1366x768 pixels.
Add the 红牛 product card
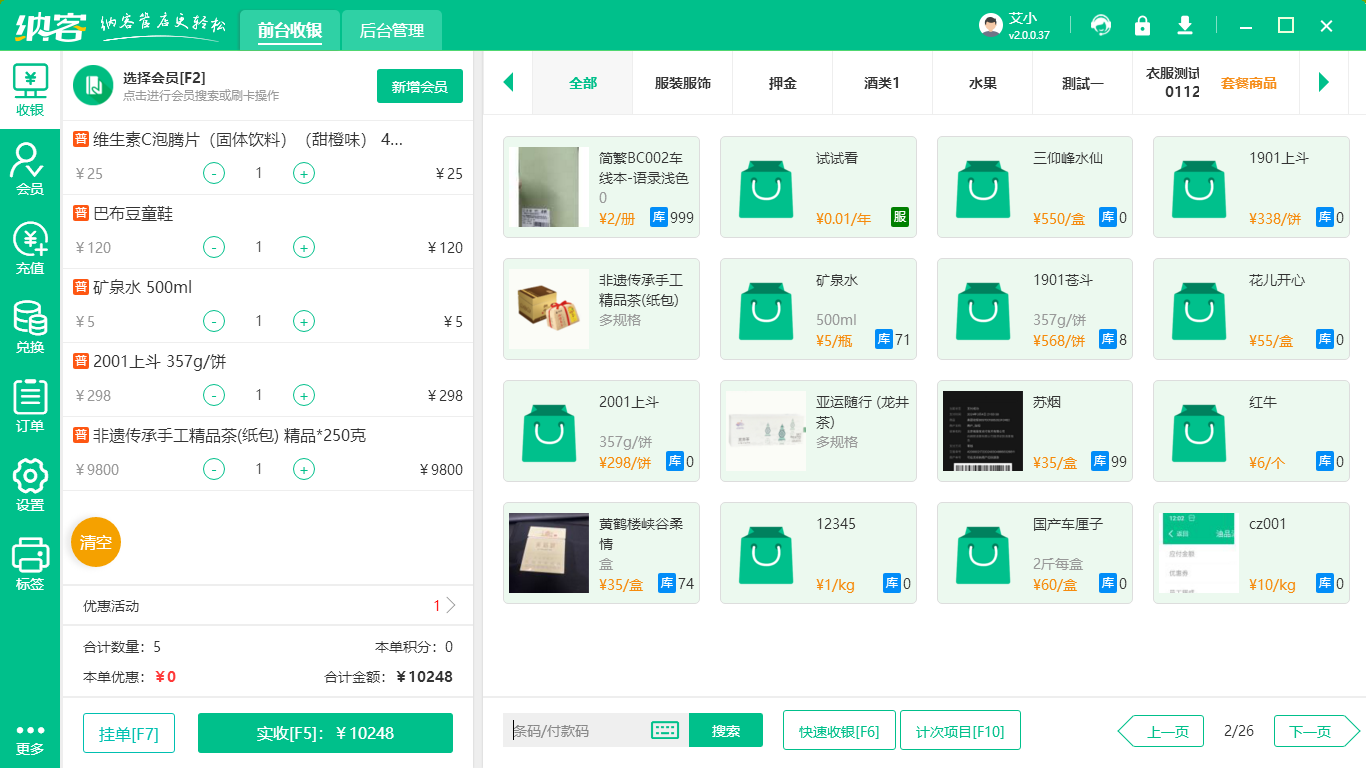(1251, 431)
